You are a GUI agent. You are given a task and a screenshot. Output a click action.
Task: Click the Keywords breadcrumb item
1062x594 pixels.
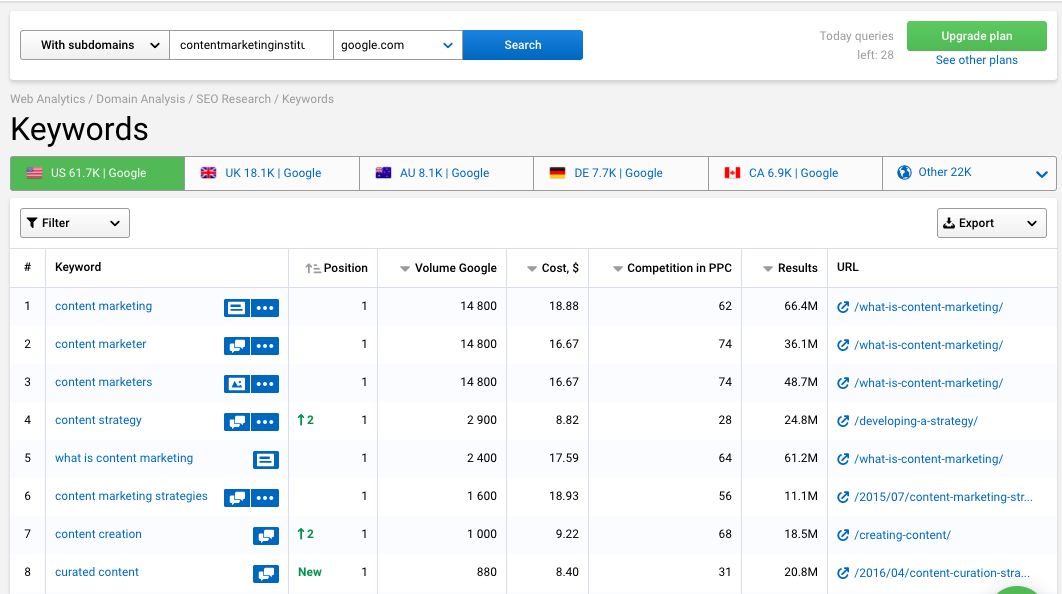[307, 99]
